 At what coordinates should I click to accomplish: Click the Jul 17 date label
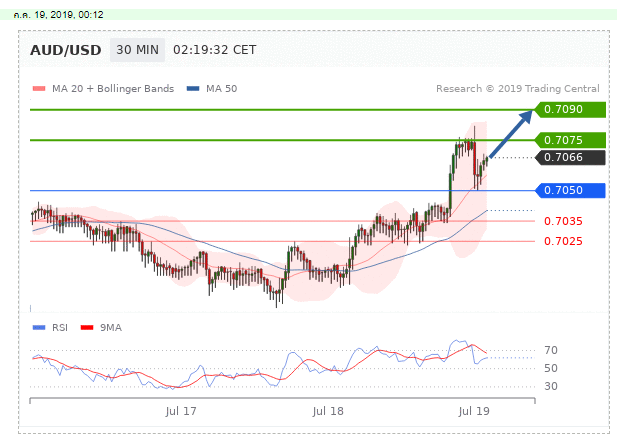[181, 412]
